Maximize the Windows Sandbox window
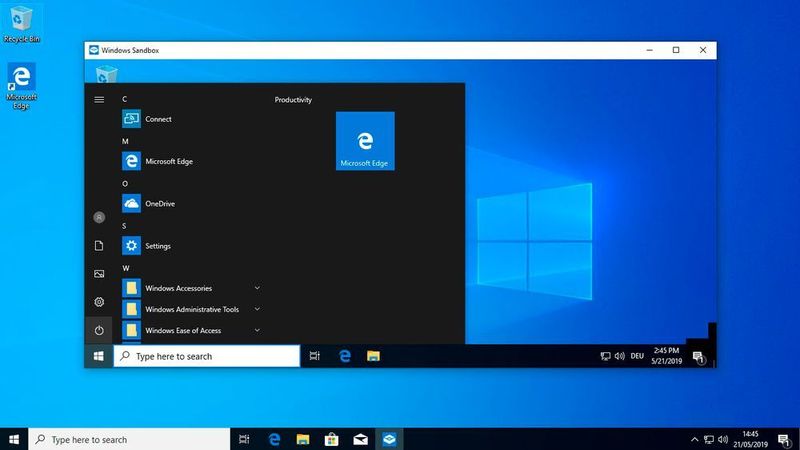The width and height of the screenshot is (800, 450). [x=676, y=50]
